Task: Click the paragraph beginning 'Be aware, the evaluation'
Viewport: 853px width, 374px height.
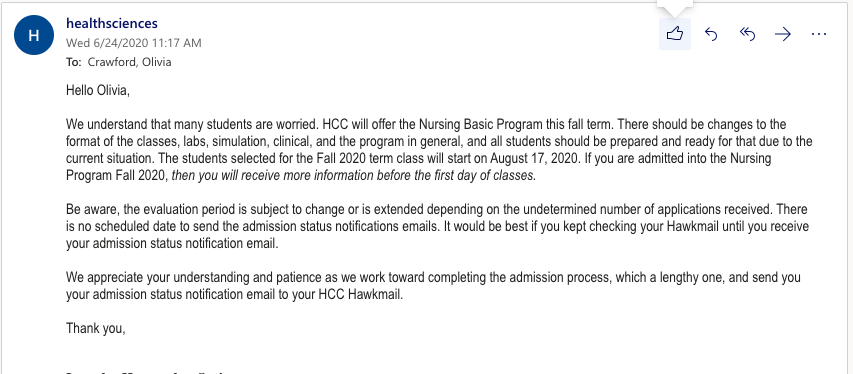Action: coord(437,226)
